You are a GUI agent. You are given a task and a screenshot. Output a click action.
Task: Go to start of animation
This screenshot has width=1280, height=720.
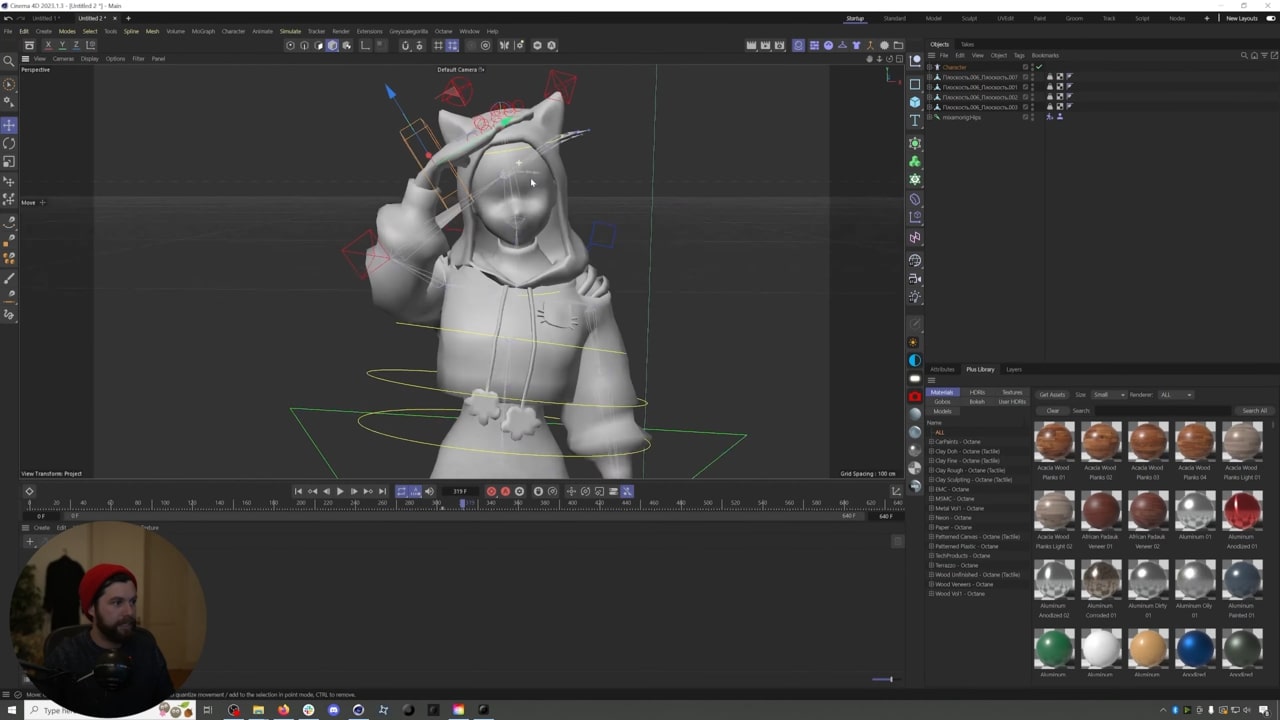coord(298,491)
